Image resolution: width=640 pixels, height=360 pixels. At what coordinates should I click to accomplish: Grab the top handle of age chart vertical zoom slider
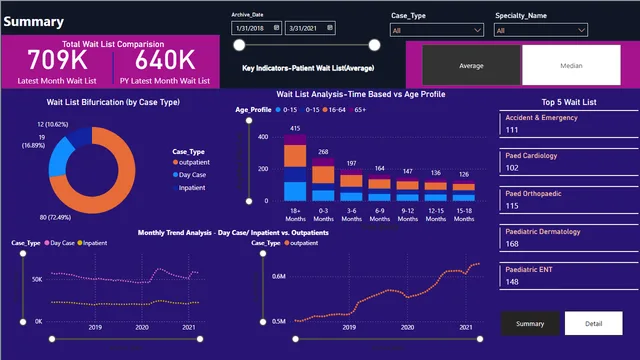(249, 120)
